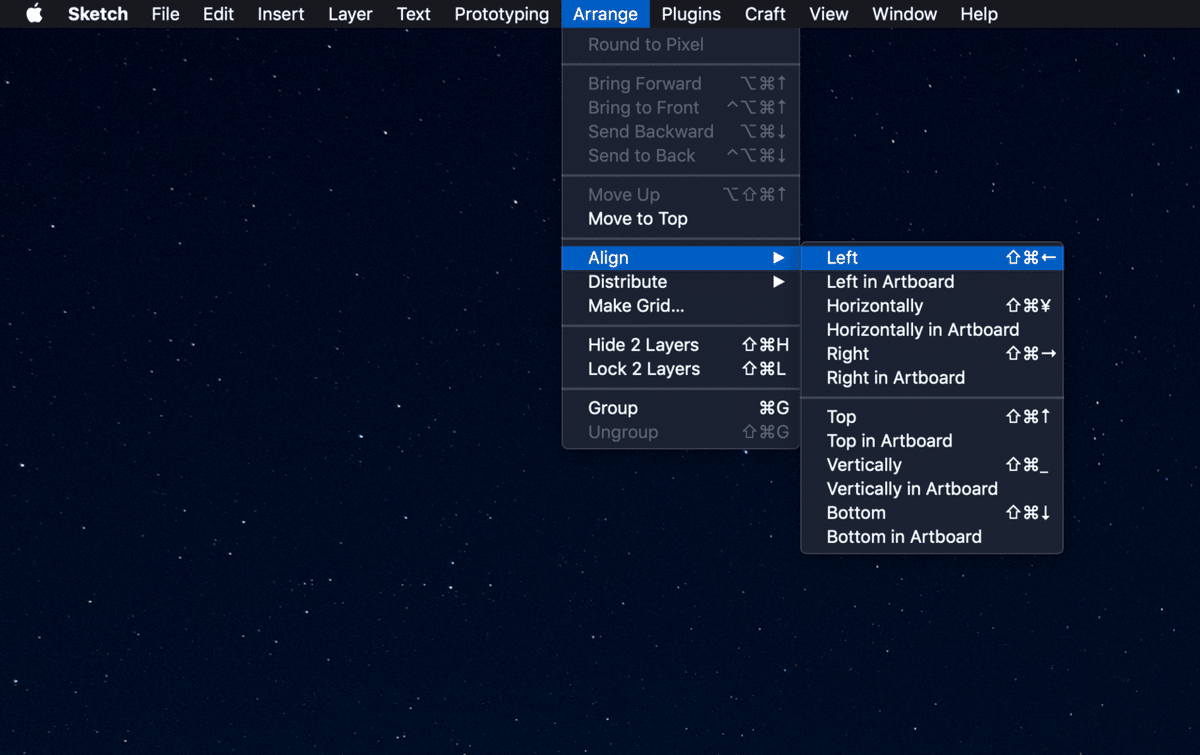The height and width of the screenshot is (755, 1200).
Task: Align layers to Top
Action: 932,417
